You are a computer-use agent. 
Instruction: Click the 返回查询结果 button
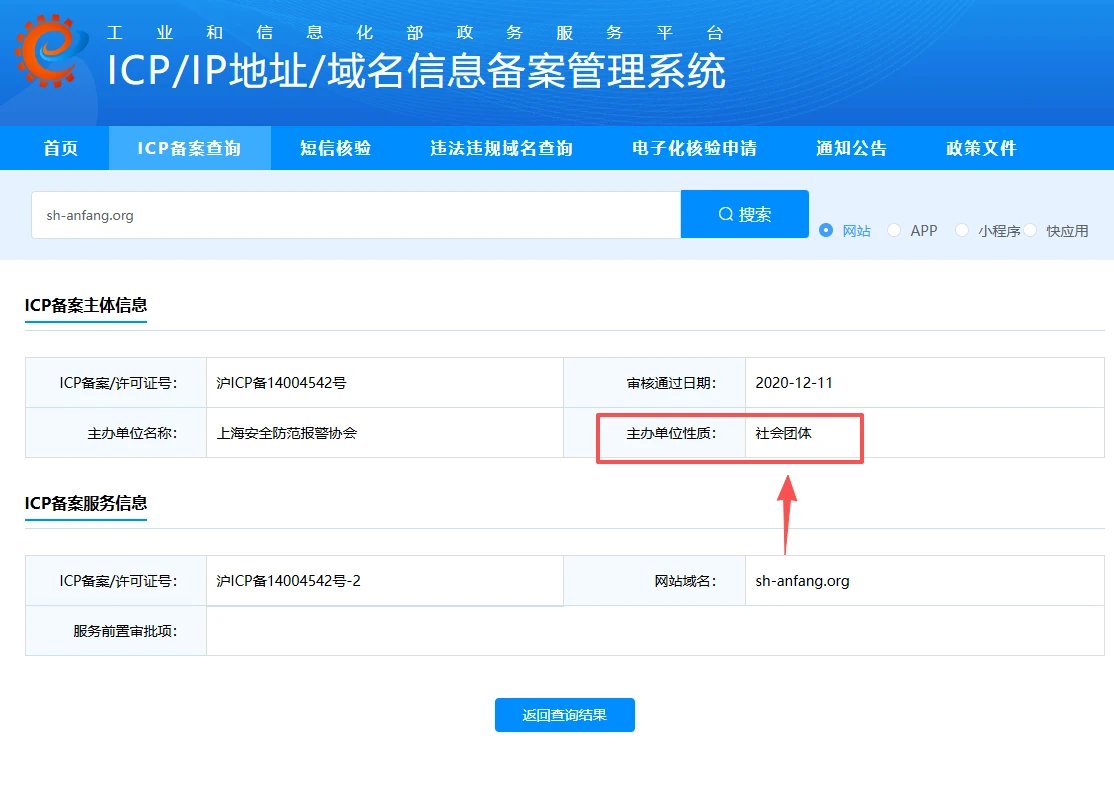click(565, 715)
